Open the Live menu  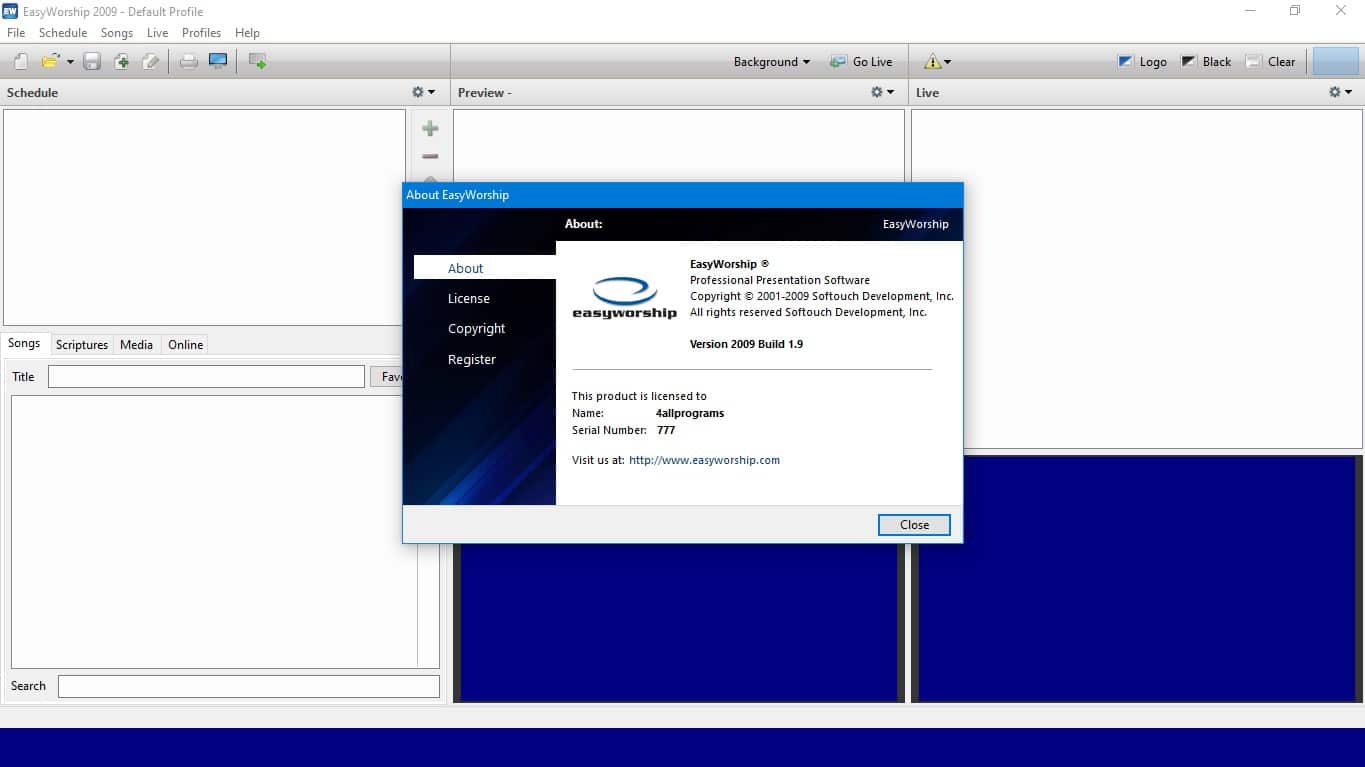point(158,33)
